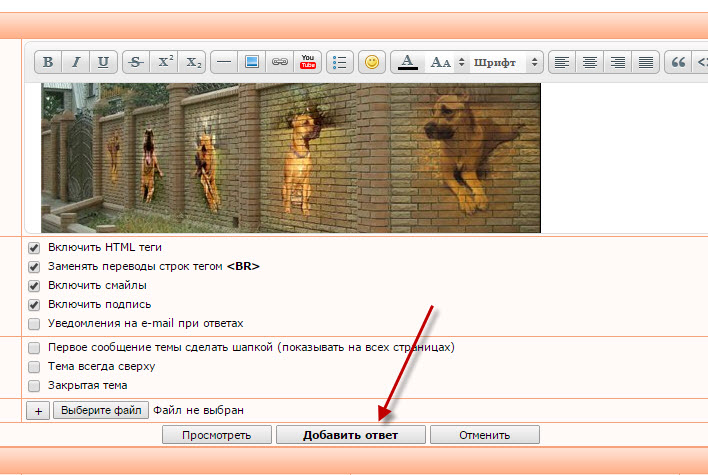Open the text color picker

coord(406,62)
